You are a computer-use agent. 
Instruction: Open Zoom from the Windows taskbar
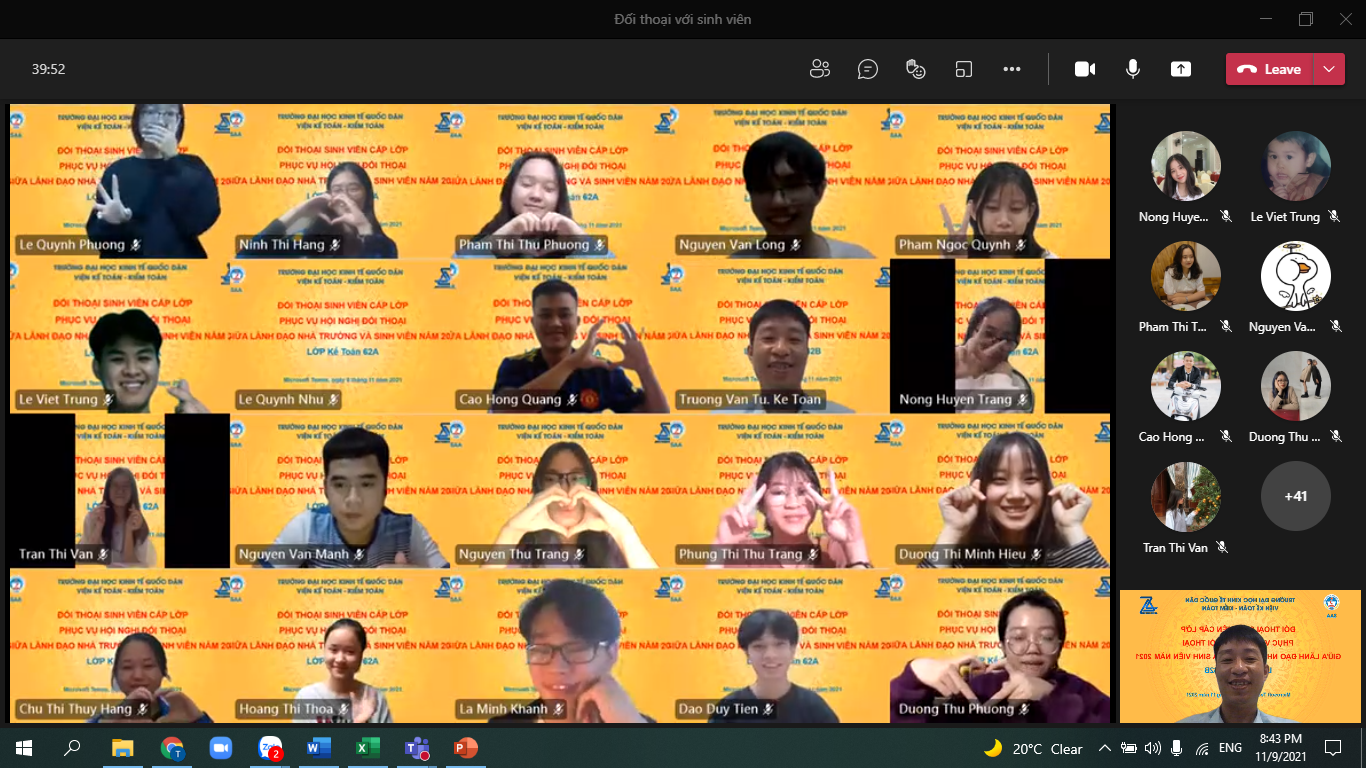220,747
